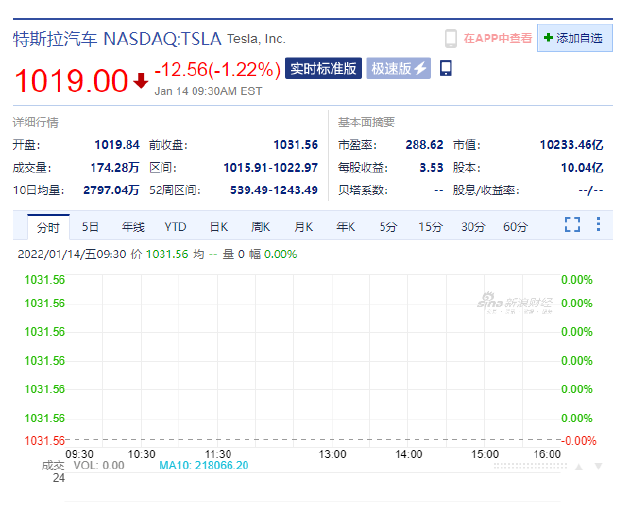Click the P/E ratio value 288.62

coord(424,145)
